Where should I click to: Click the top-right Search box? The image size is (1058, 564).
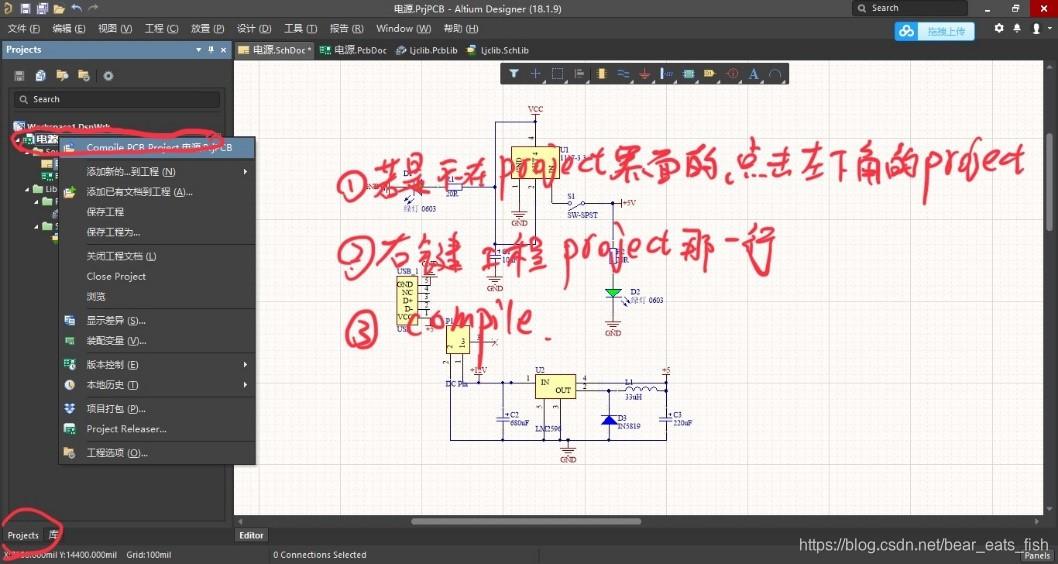pos(910,8)
